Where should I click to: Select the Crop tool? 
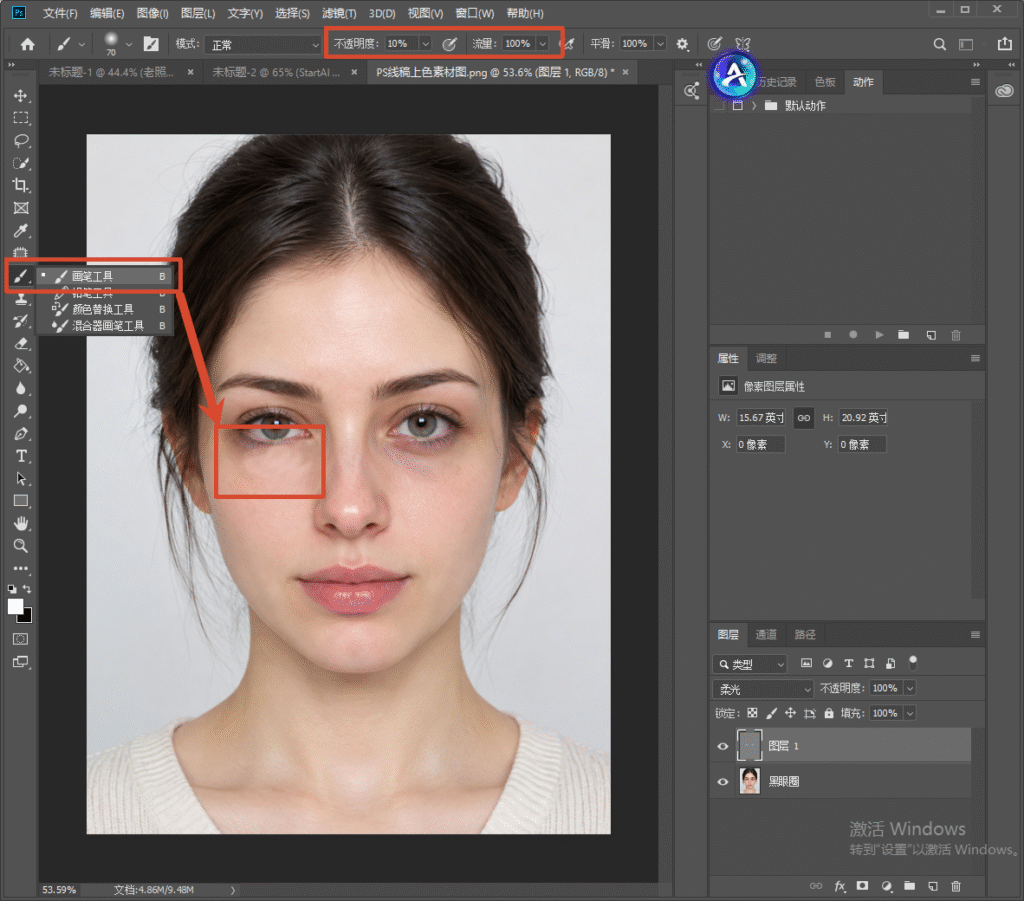(21, 185)
